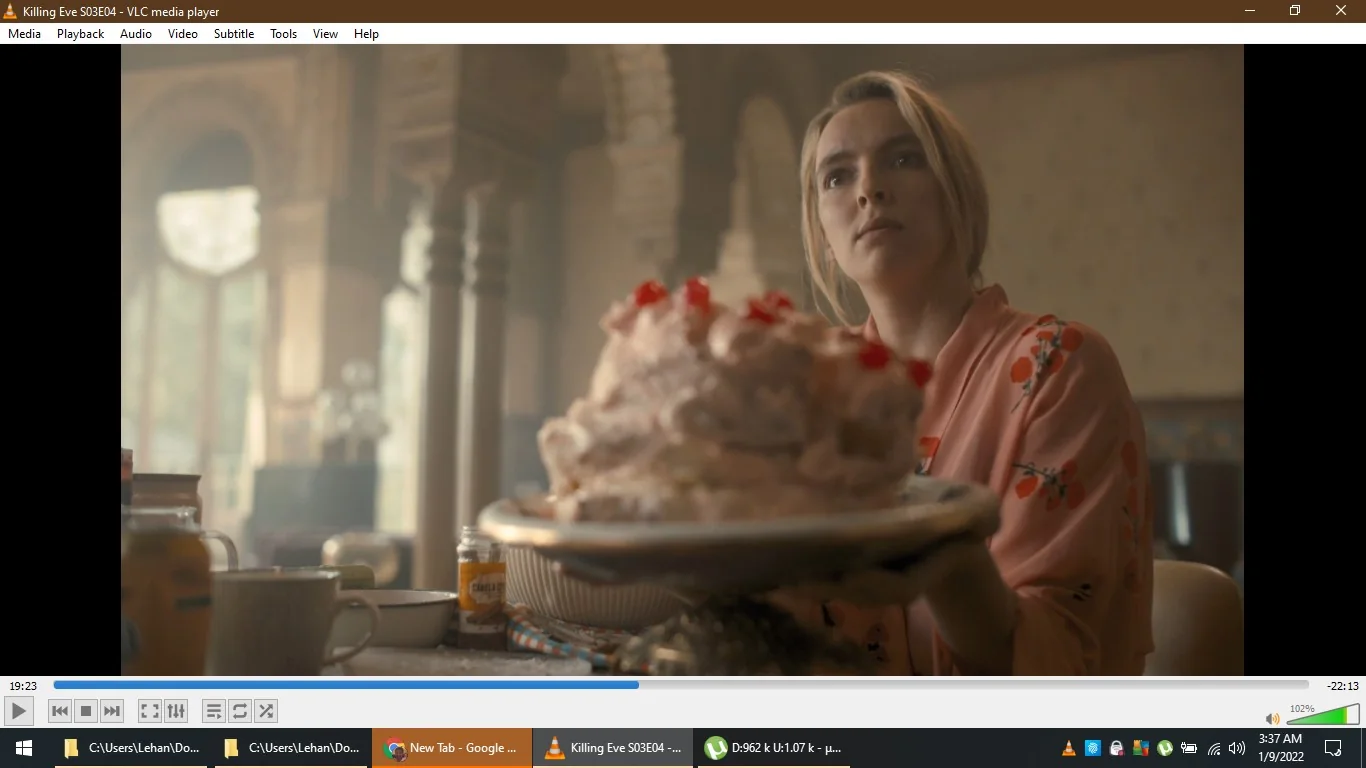Screen dimensions: 1366x768
Task: Restore down the VLC window
Action: tap(1295, 11)
